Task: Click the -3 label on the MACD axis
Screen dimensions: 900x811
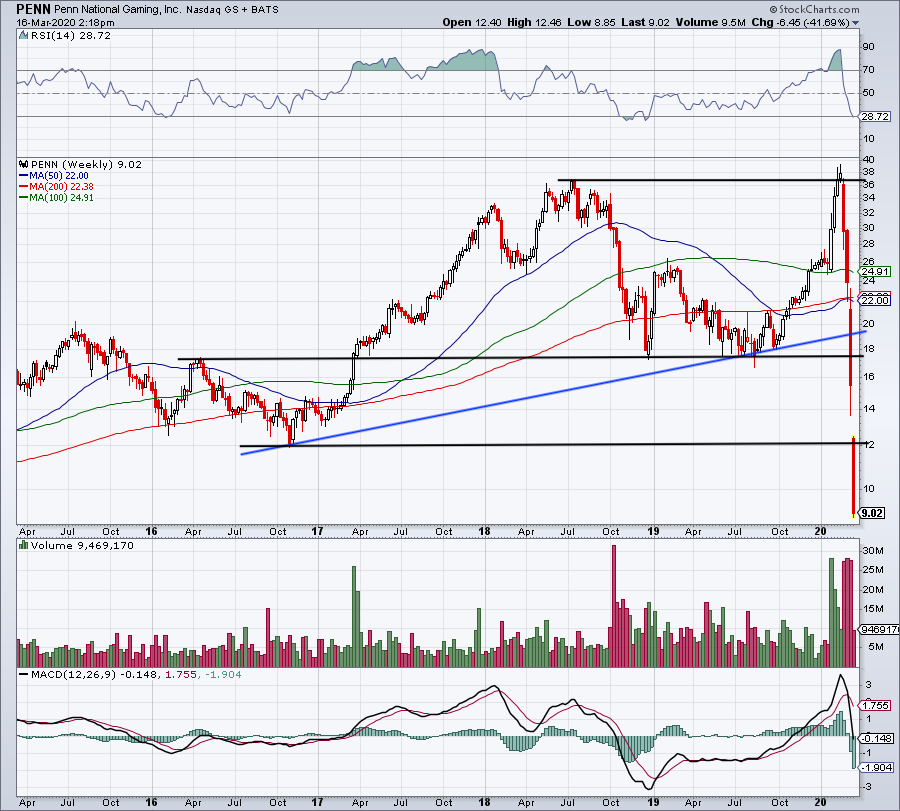Action: click(866, 787)
